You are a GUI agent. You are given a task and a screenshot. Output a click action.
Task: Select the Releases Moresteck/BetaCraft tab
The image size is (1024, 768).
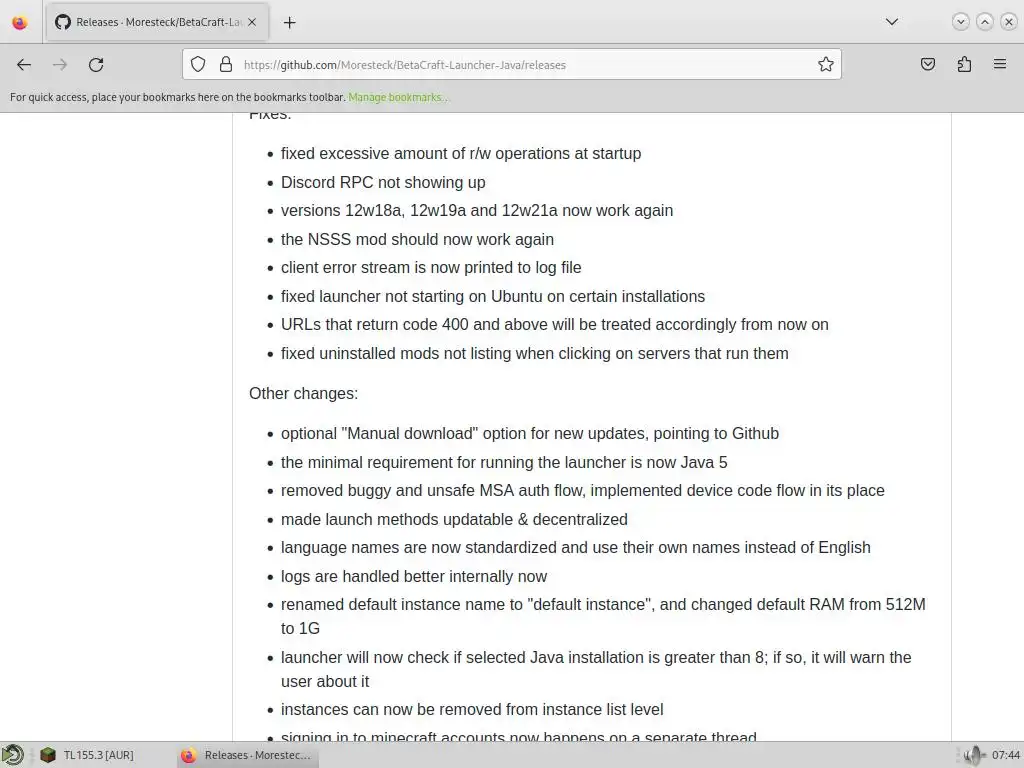157,22
